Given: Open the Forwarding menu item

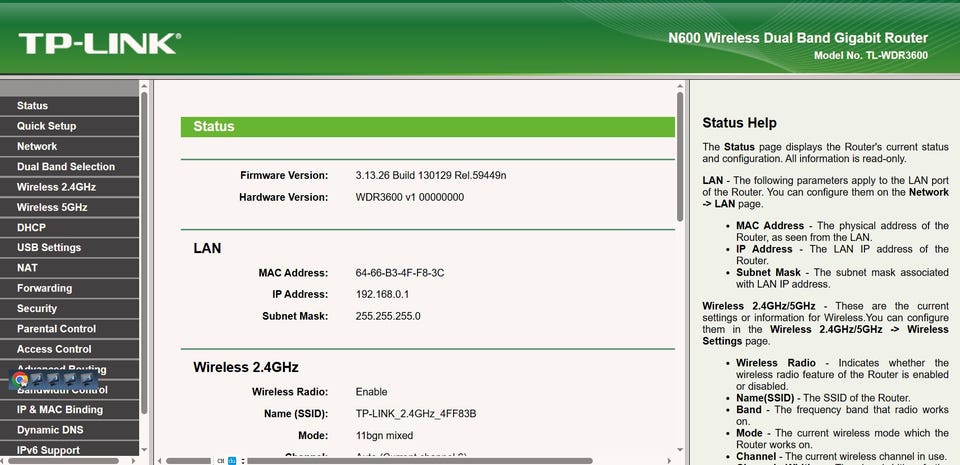Looking at the screenshot, I should point(44,288).
